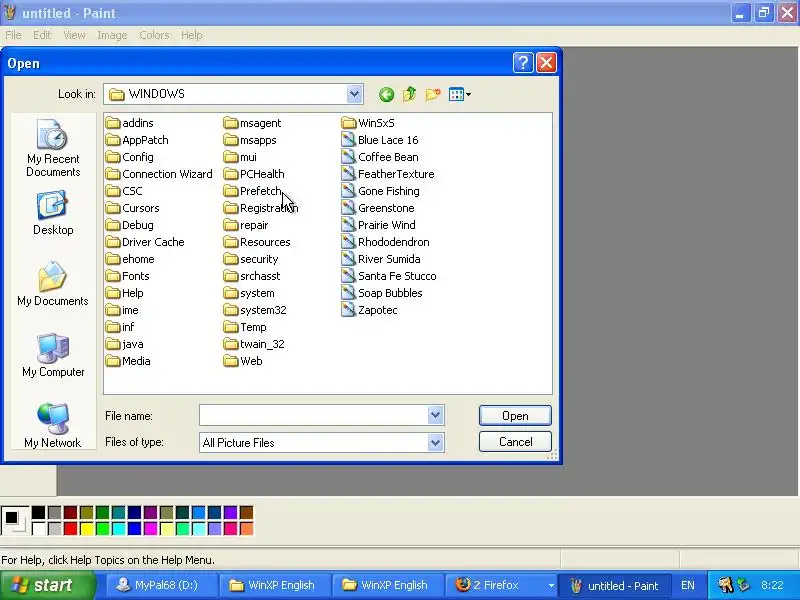The width and height of the screenshot is (800, 600).
Task: Select the Resources folder
Action: [x=257, y=242]
